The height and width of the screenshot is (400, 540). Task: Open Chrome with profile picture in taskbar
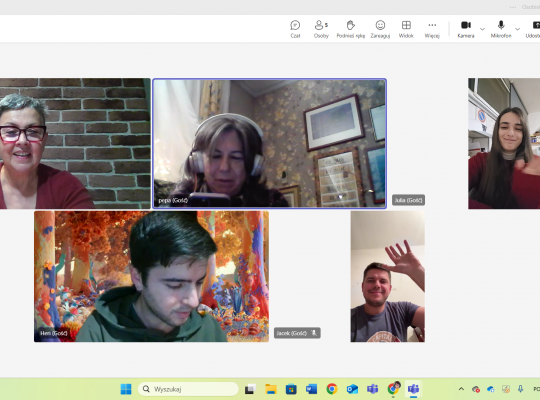point(393,389)
